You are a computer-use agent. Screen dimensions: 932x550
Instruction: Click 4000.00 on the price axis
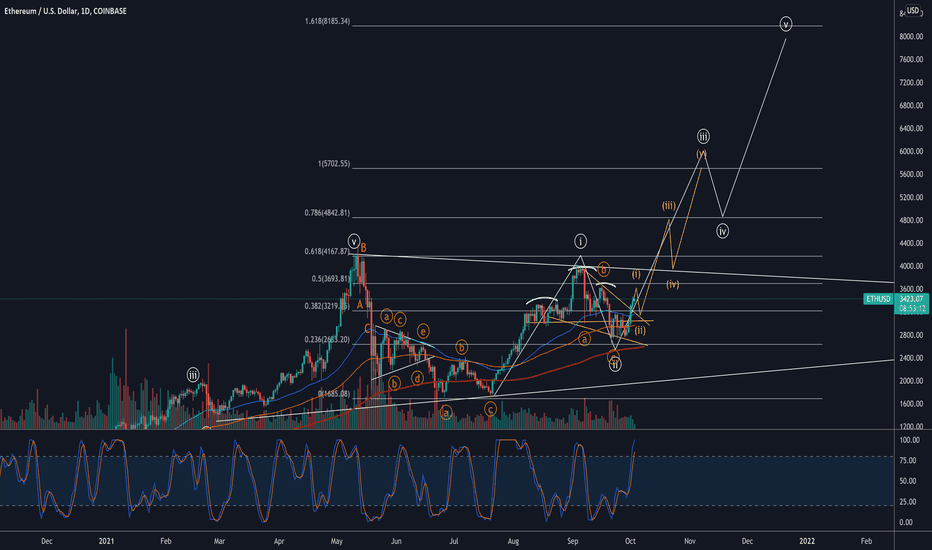pyautogui.click(x=911, y=266)
